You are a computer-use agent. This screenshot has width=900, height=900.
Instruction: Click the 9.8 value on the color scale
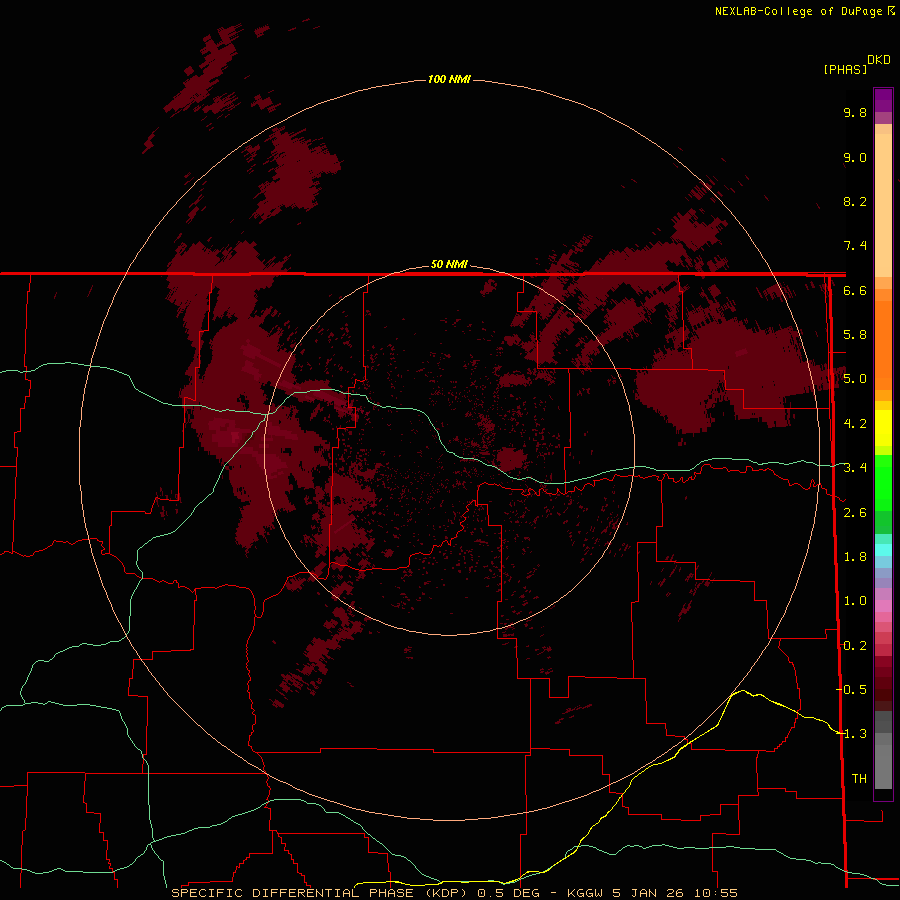click(x=855, y=112)
